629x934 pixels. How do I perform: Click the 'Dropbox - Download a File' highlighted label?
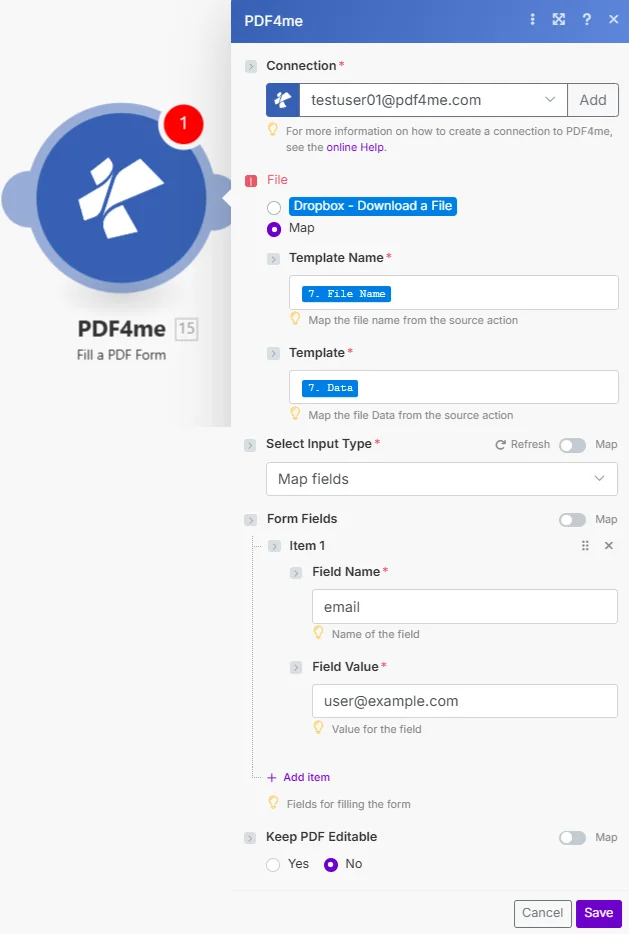tap(373, 206)
